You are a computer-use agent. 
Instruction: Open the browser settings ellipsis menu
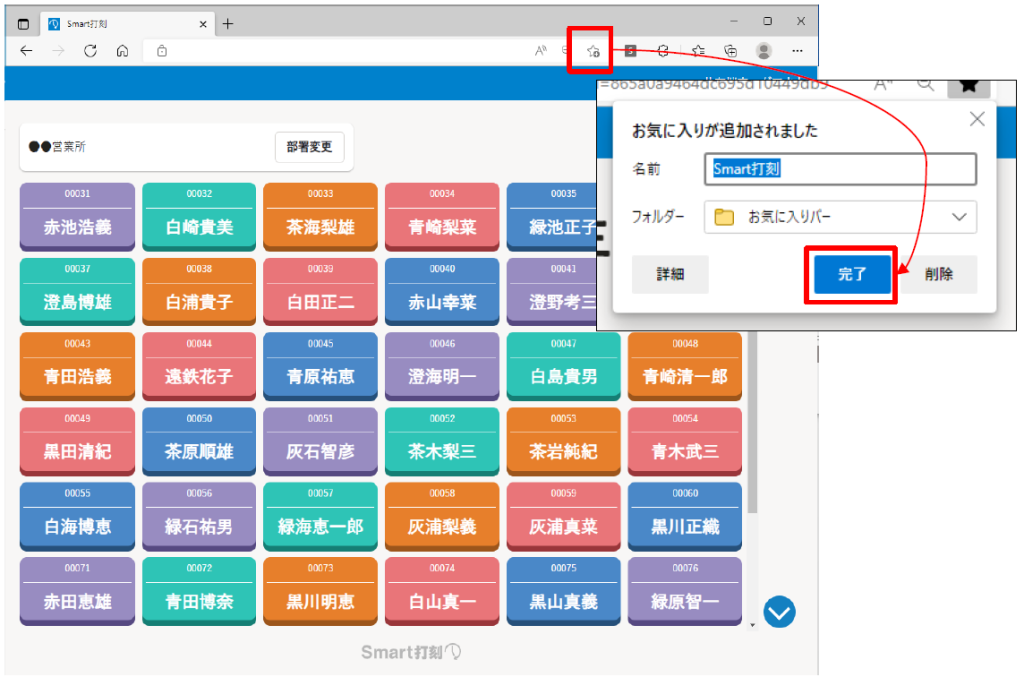point(797,51)
